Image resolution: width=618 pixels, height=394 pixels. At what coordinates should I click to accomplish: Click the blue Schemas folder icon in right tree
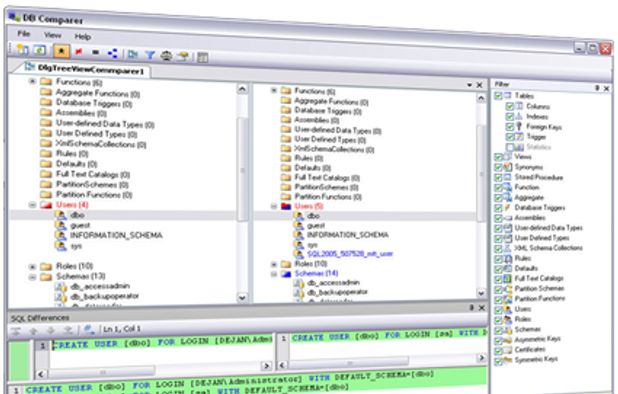pos(286,273)
